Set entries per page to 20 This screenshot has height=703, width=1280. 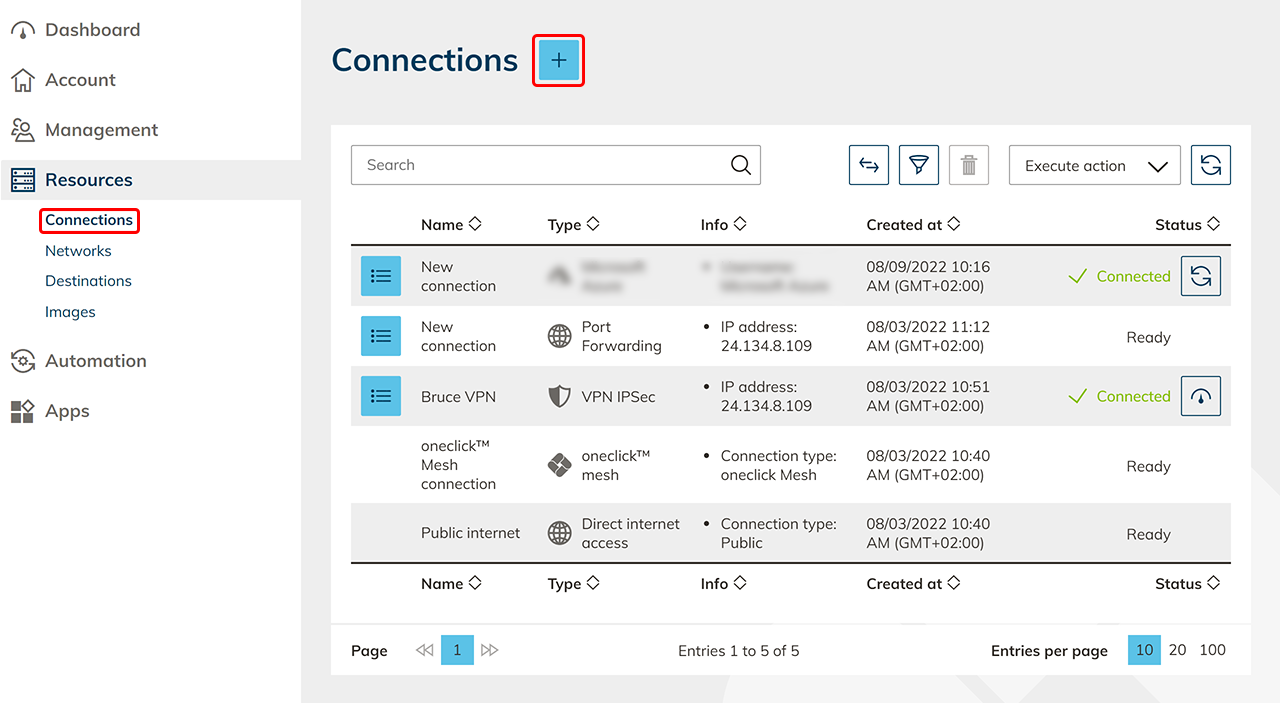coord(1177,650)
